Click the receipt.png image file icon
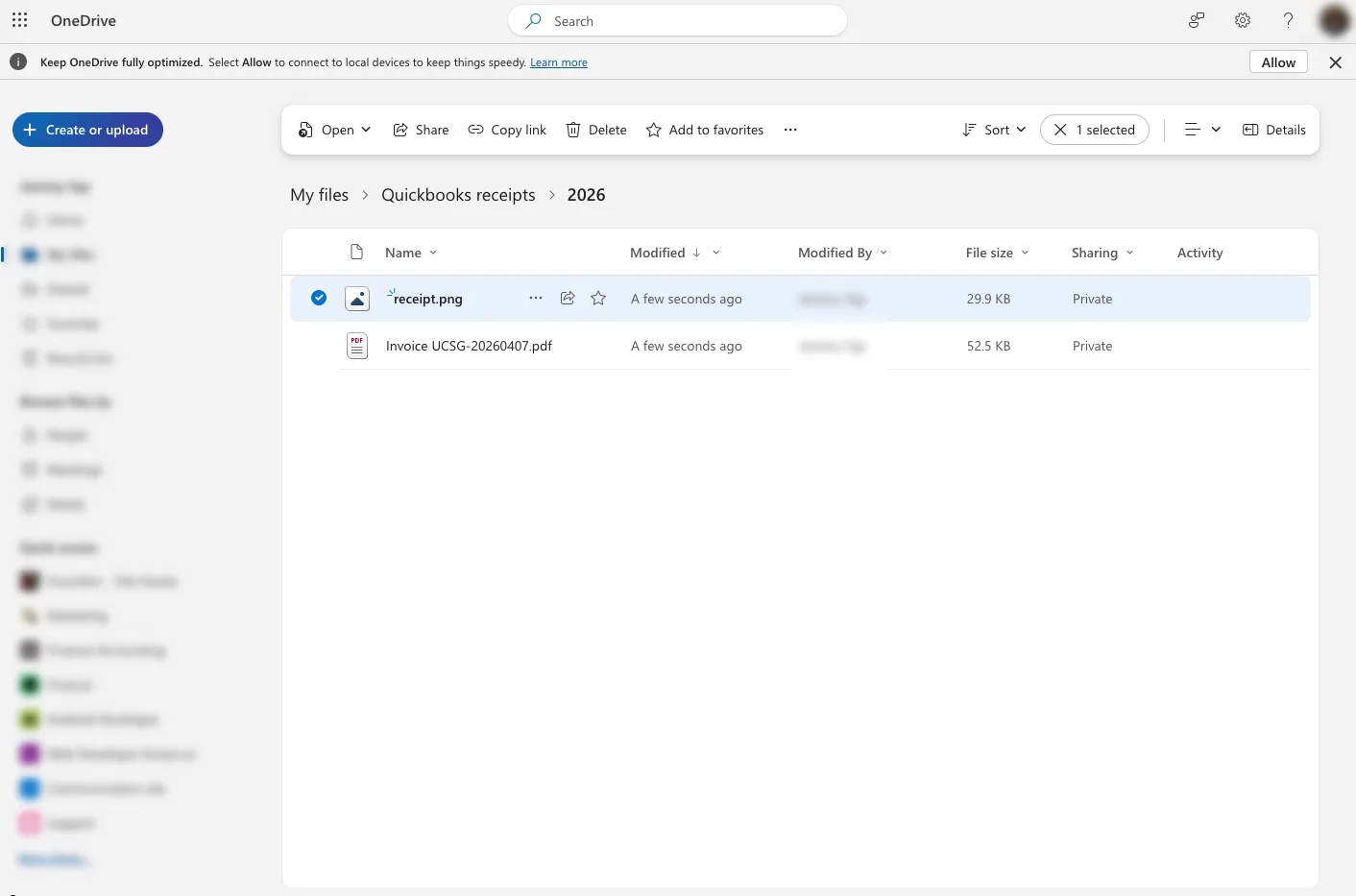Image resolution: width=1356 pixels, height=896 pixels. [357, 299]
